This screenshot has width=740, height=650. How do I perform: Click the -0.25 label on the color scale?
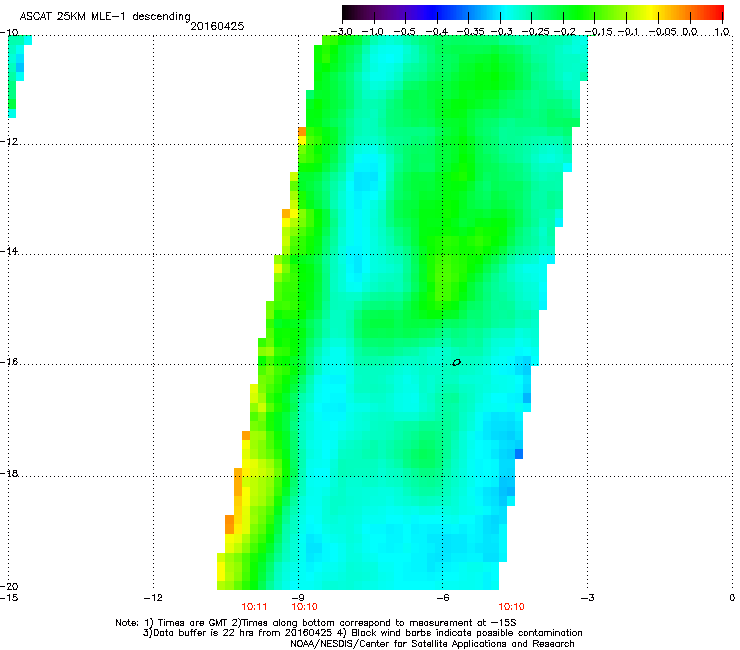536,32
